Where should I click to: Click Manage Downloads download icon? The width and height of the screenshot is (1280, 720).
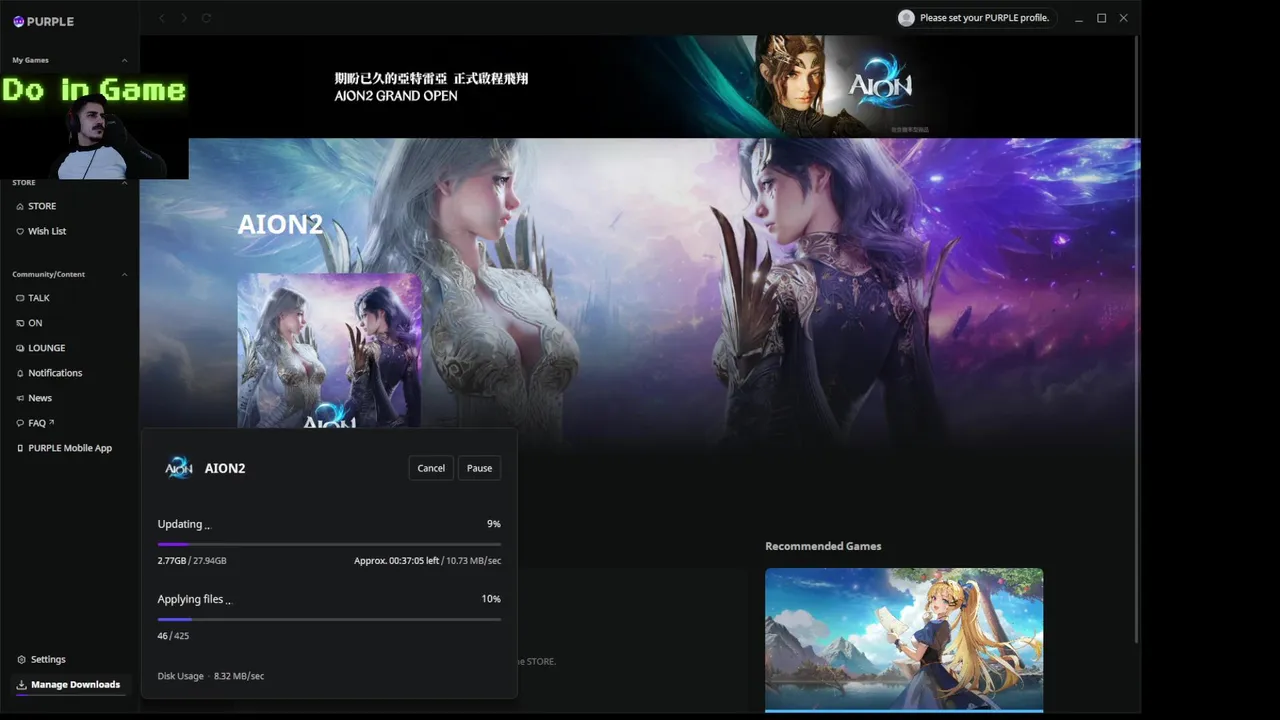pyautogui.click(x=22, y=685)
